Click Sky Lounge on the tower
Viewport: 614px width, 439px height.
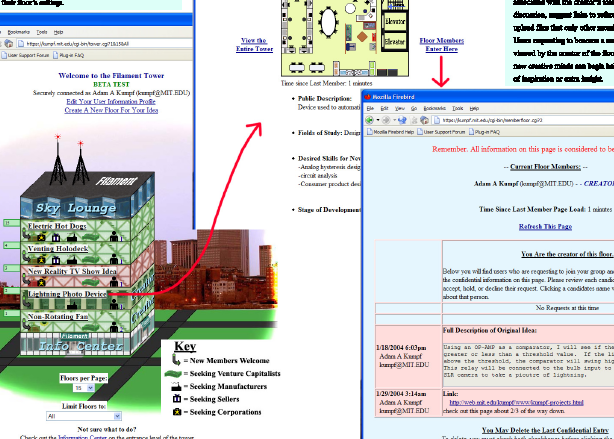click(76, 208)
